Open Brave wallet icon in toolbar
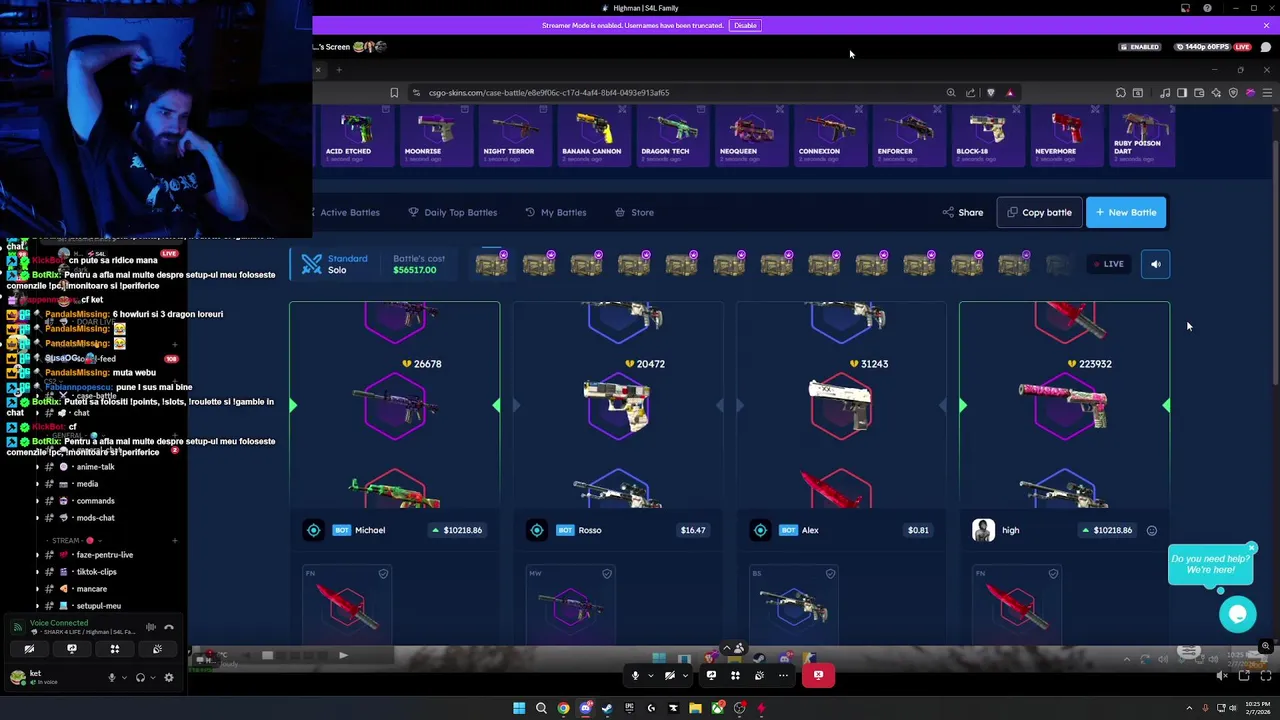Screen dimensions: 1280x720 pos(1199,93)
